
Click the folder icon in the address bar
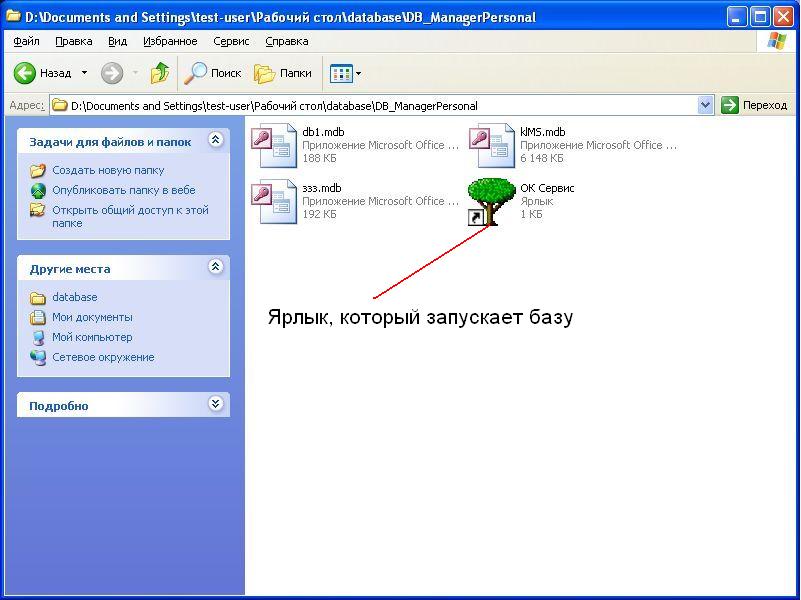point(60,106)
